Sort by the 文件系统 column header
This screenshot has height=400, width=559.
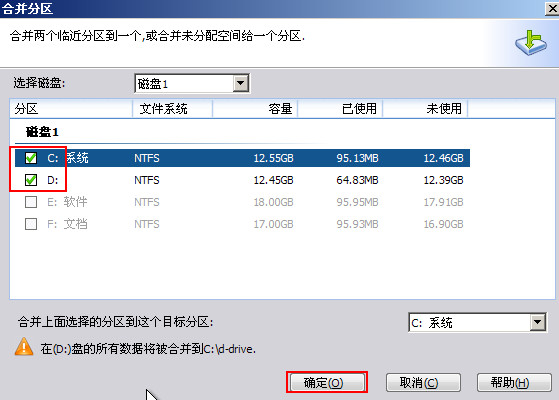[173, 109]
